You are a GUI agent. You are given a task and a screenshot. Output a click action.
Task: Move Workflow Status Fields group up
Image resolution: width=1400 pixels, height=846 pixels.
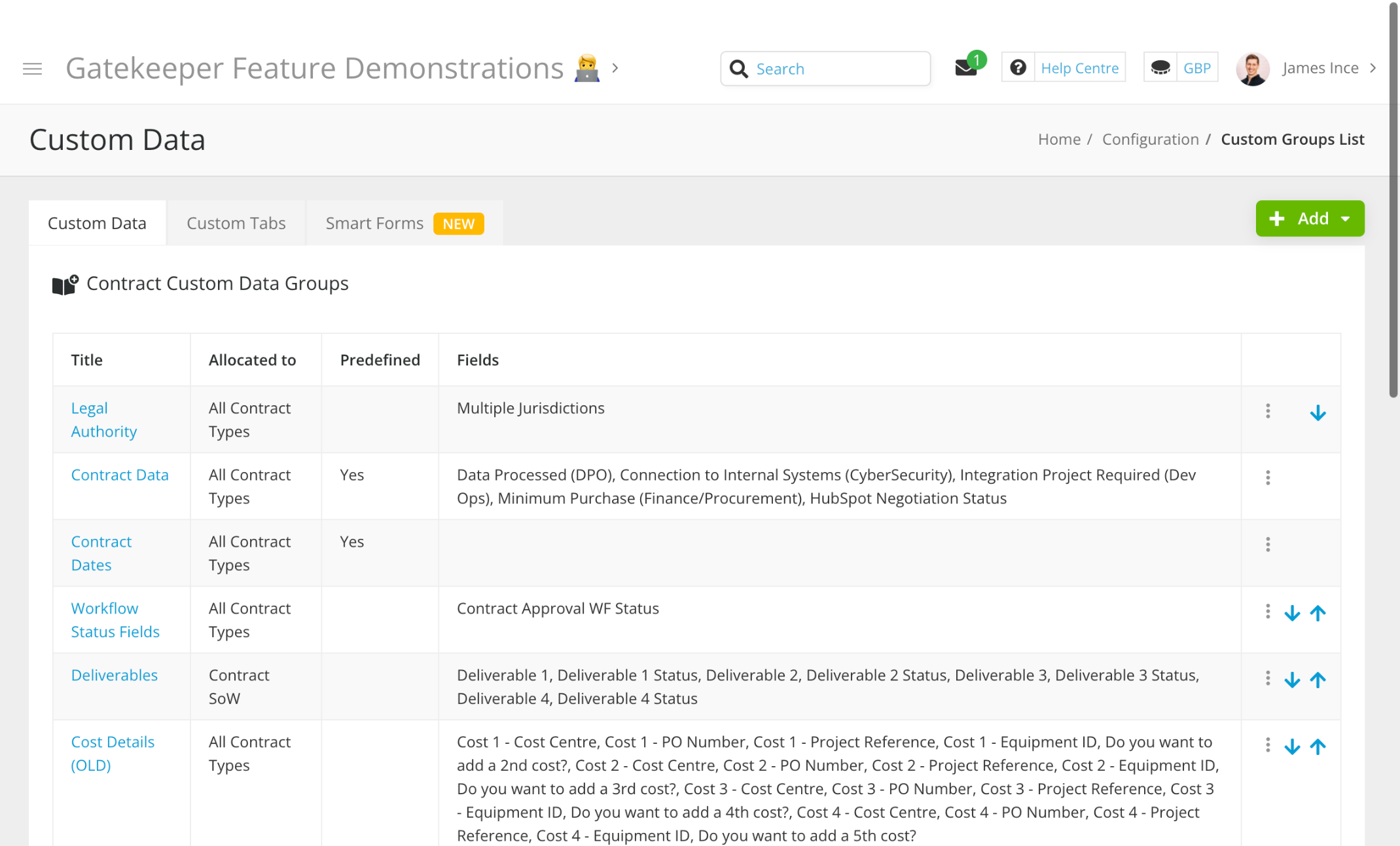pos(1318,613)
